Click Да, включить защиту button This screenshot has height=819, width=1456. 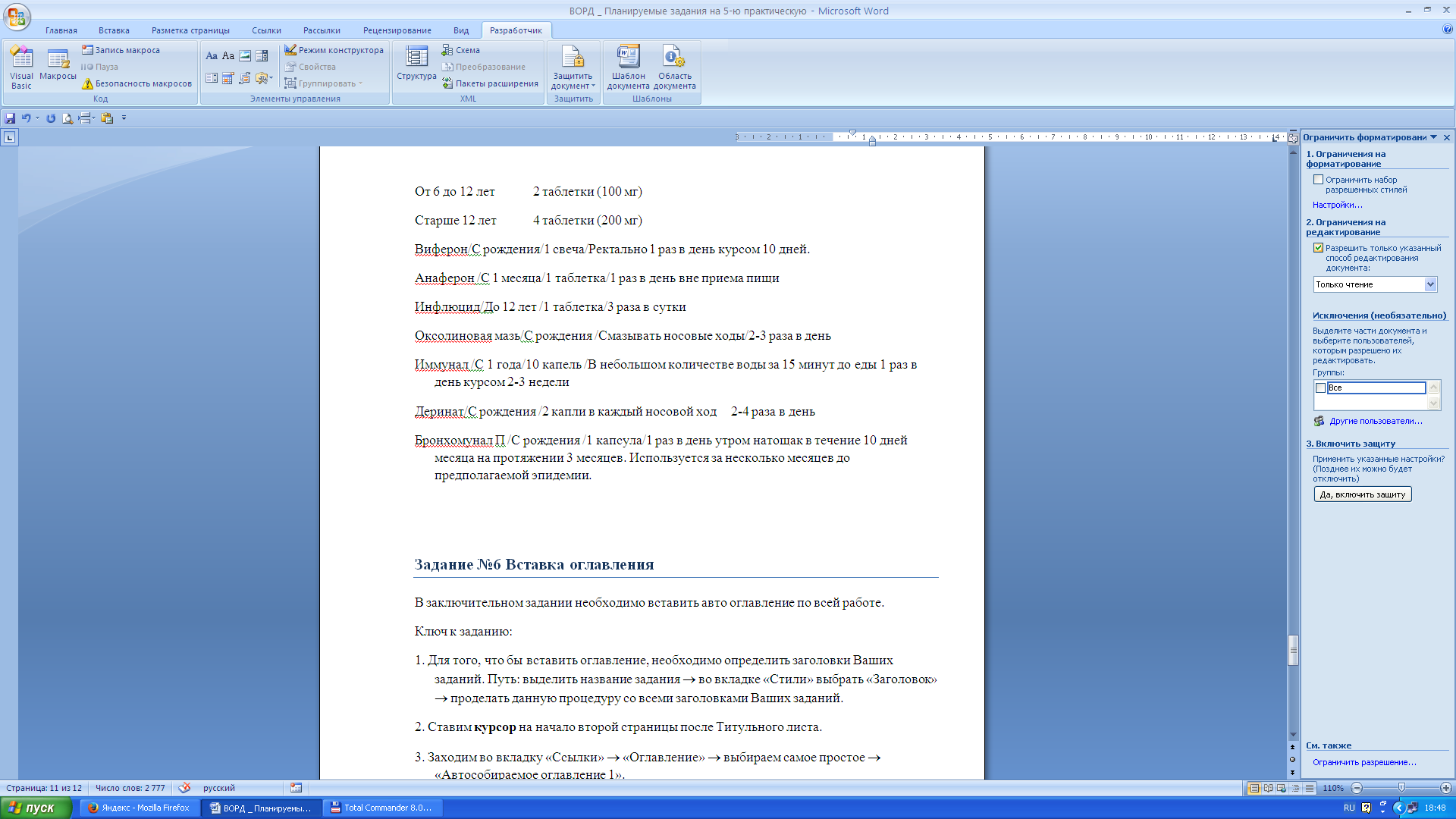point(1362,494)
